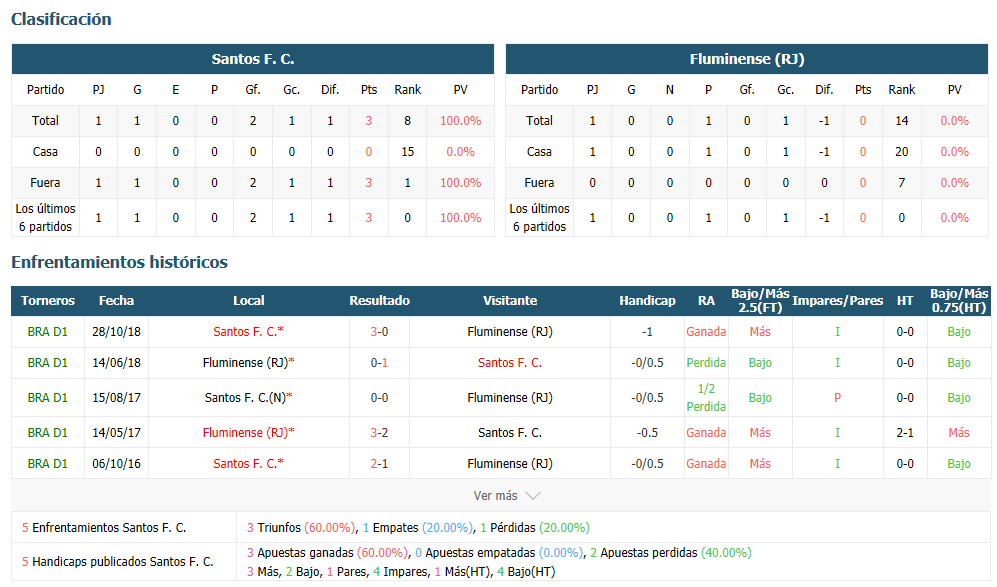
Task: Select BRA D1 tournament for 28/10/18 match
Action: tap(48, 331)
